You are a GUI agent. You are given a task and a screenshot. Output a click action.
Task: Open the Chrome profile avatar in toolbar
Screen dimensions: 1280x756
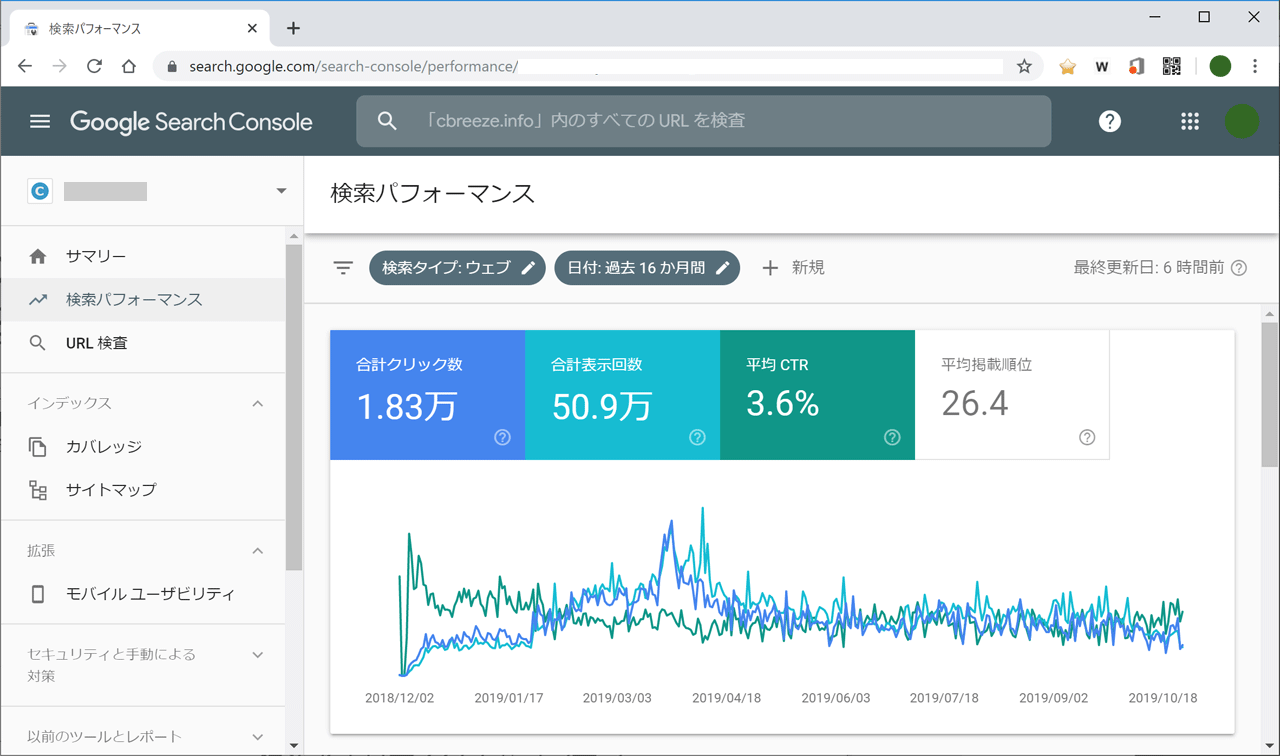click(x=1220, y=66)
